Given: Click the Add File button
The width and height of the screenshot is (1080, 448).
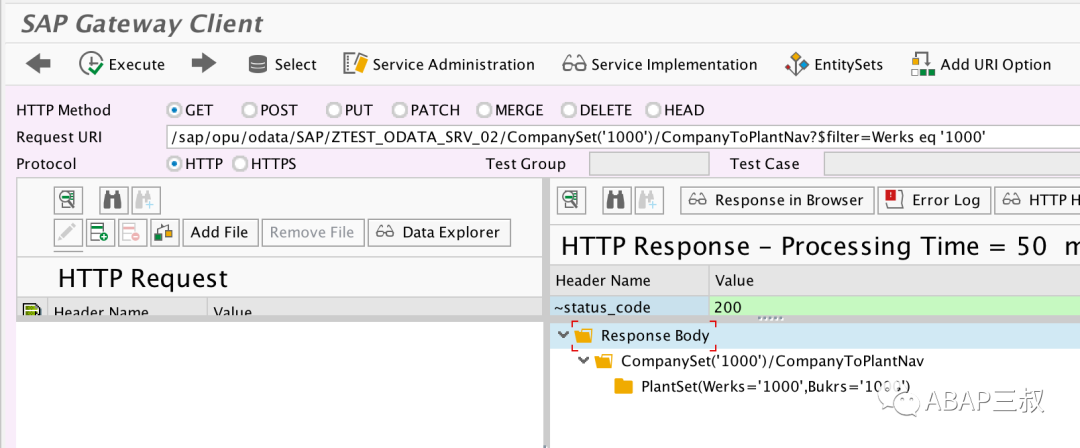Looking at the screenshot, I should [x=219, y=233].
